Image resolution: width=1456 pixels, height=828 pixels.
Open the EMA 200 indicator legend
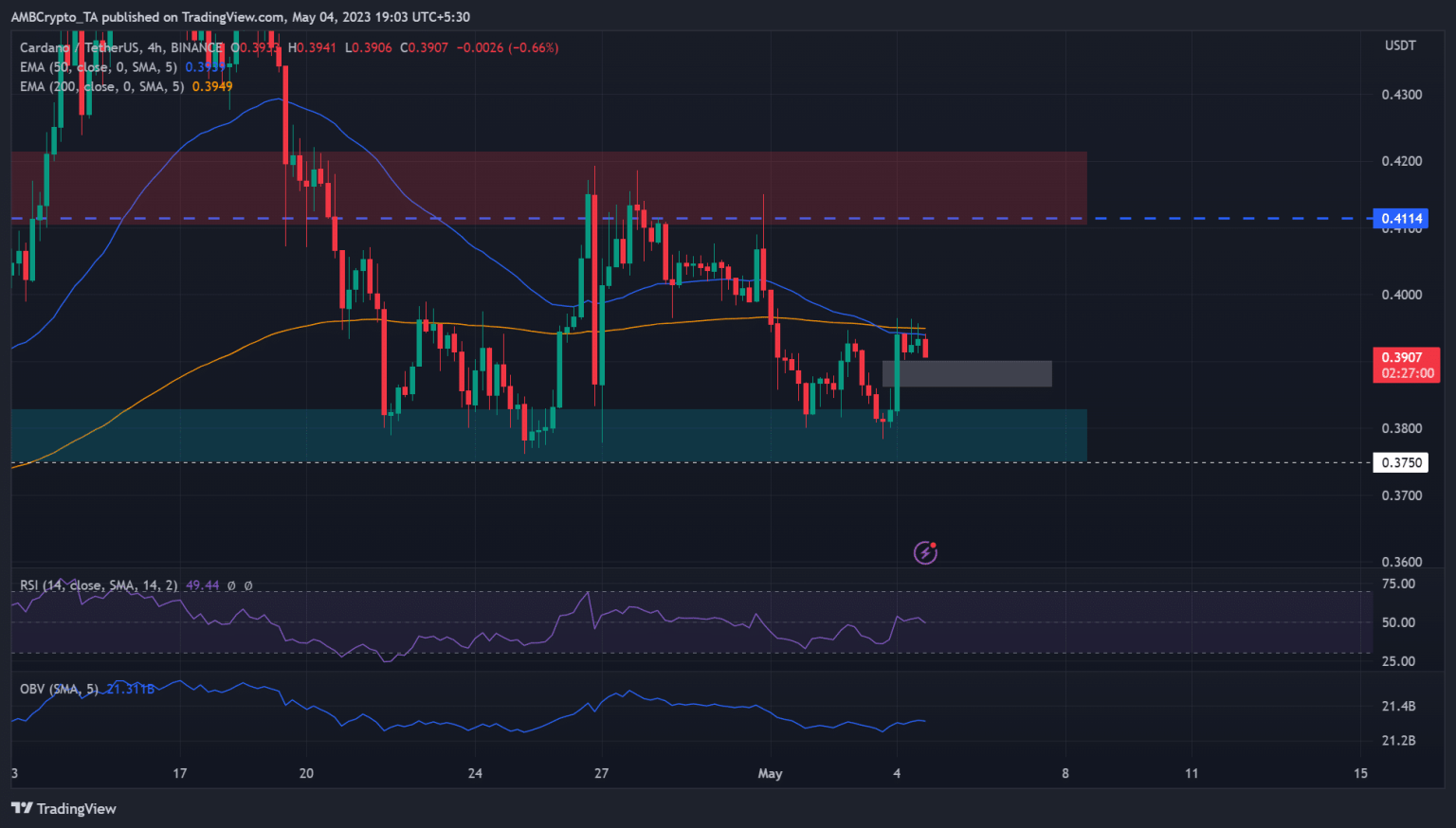(101, 86)
